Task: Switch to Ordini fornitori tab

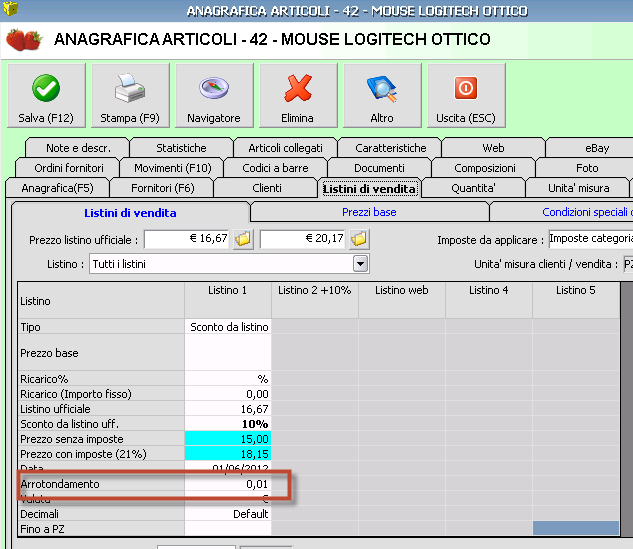Action: (69, 168)
